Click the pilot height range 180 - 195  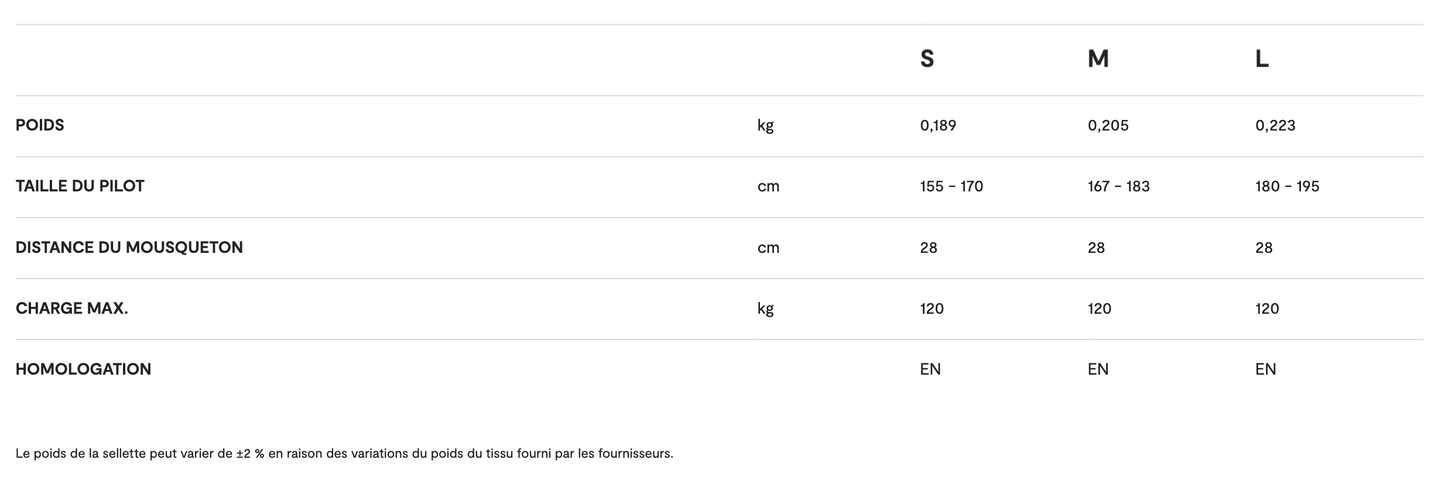tap(1287, 186)
